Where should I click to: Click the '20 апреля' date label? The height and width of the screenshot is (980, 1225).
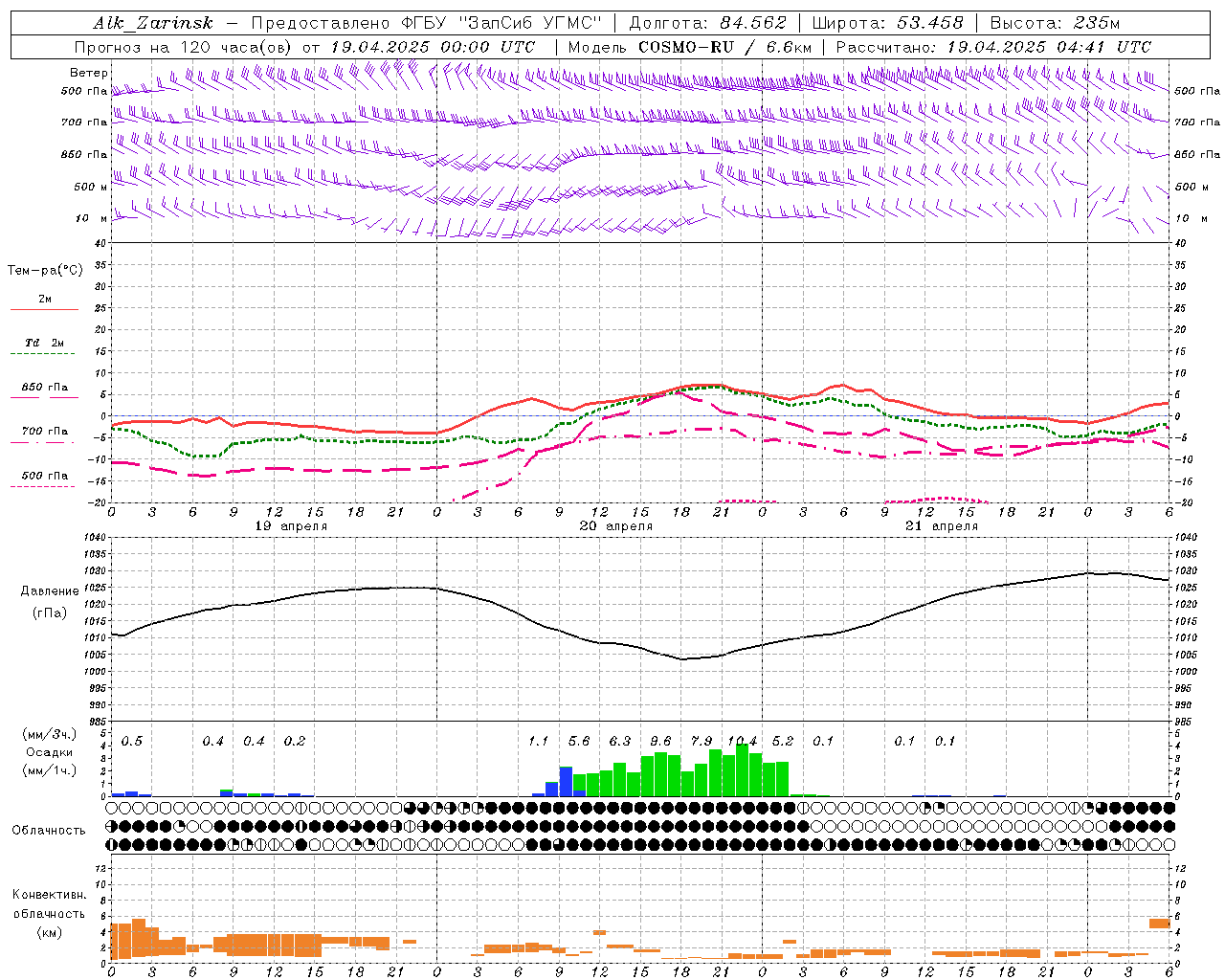click(x=616, y=526)
